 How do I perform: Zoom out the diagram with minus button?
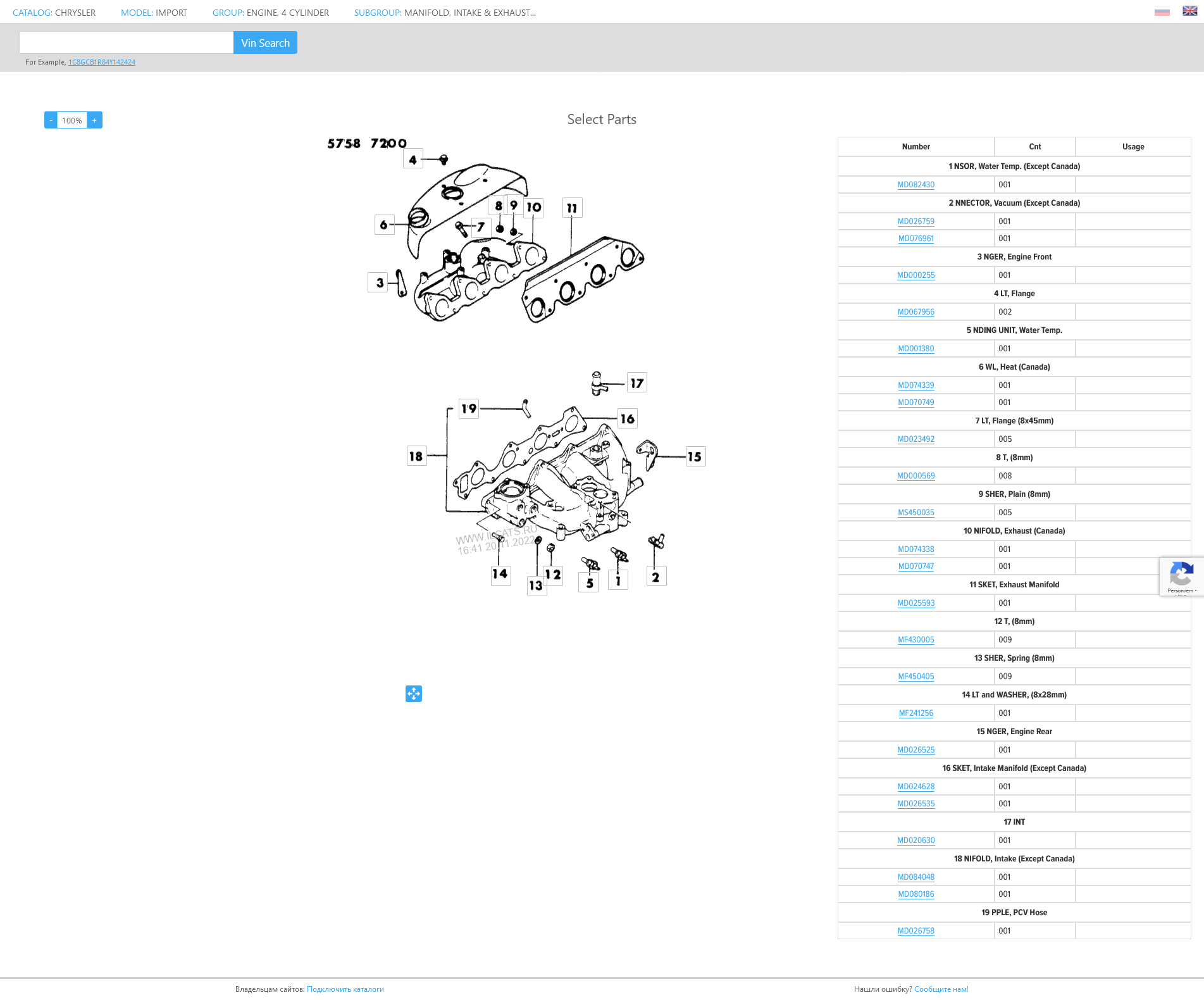(51, 120)
